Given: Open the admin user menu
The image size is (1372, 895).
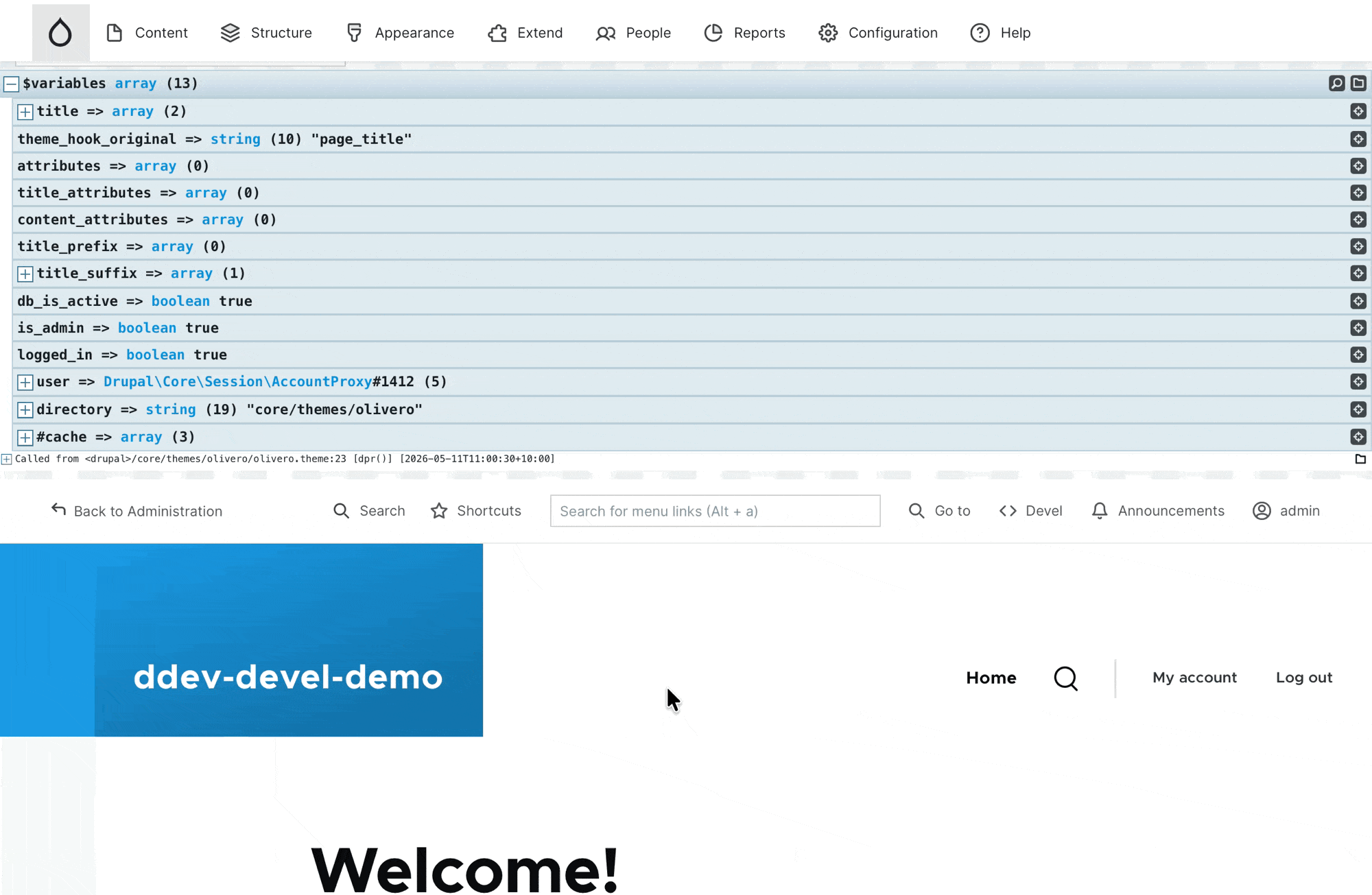Looking at the screenshot, I should coord(1286,511).
